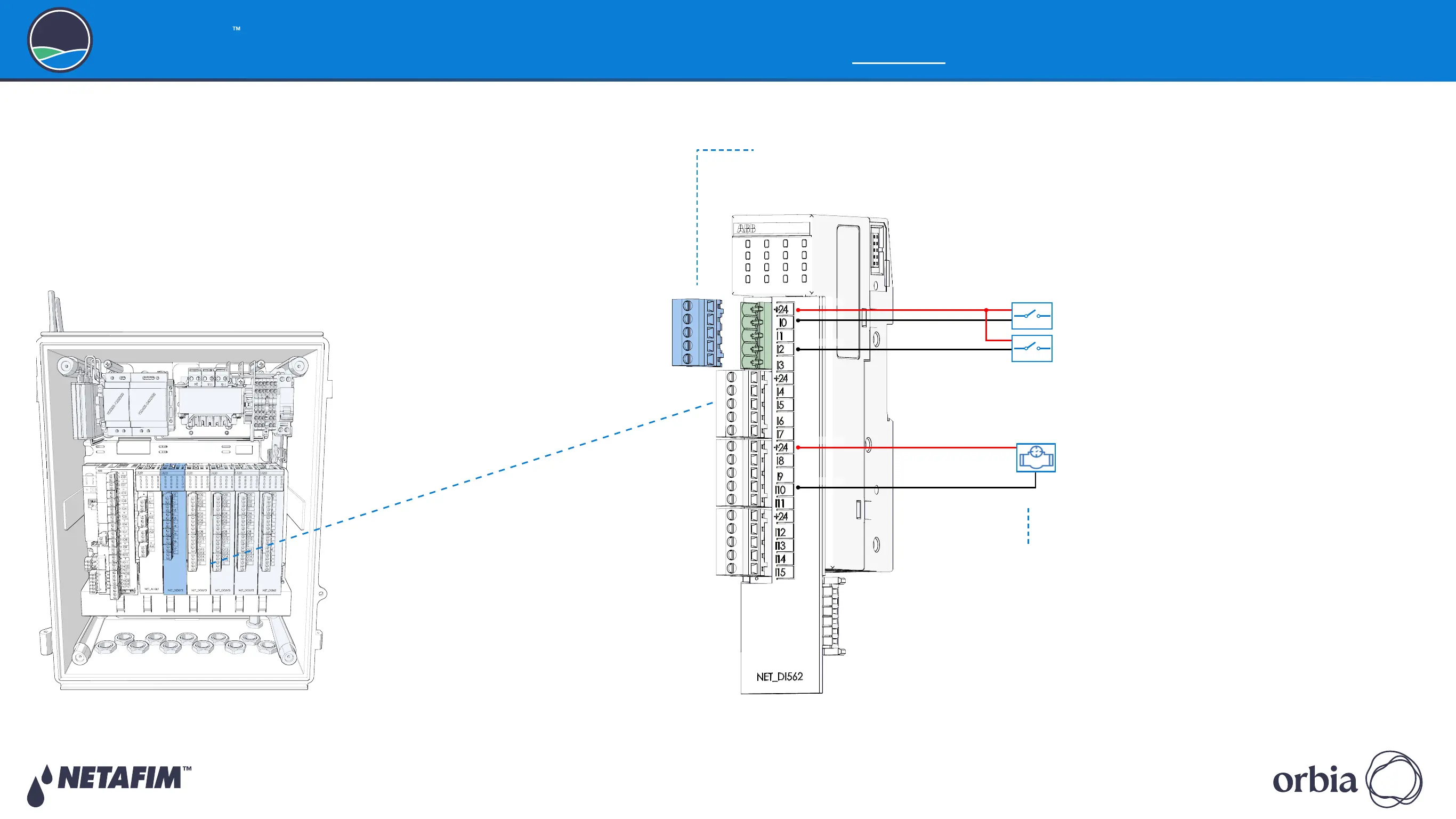Select the I12 terminal label
Image resolution: width=1456 pixels, height=819 pixels.
point(783,532)
